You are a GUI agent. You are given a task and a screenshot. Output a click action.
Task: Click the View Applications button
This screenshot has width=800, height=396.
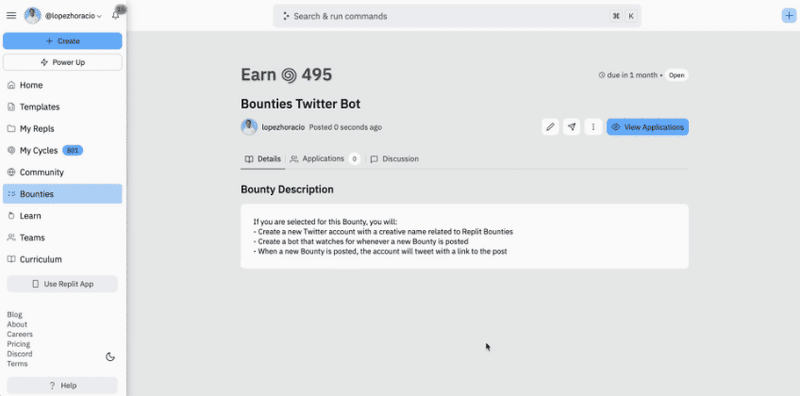[647, 127]
